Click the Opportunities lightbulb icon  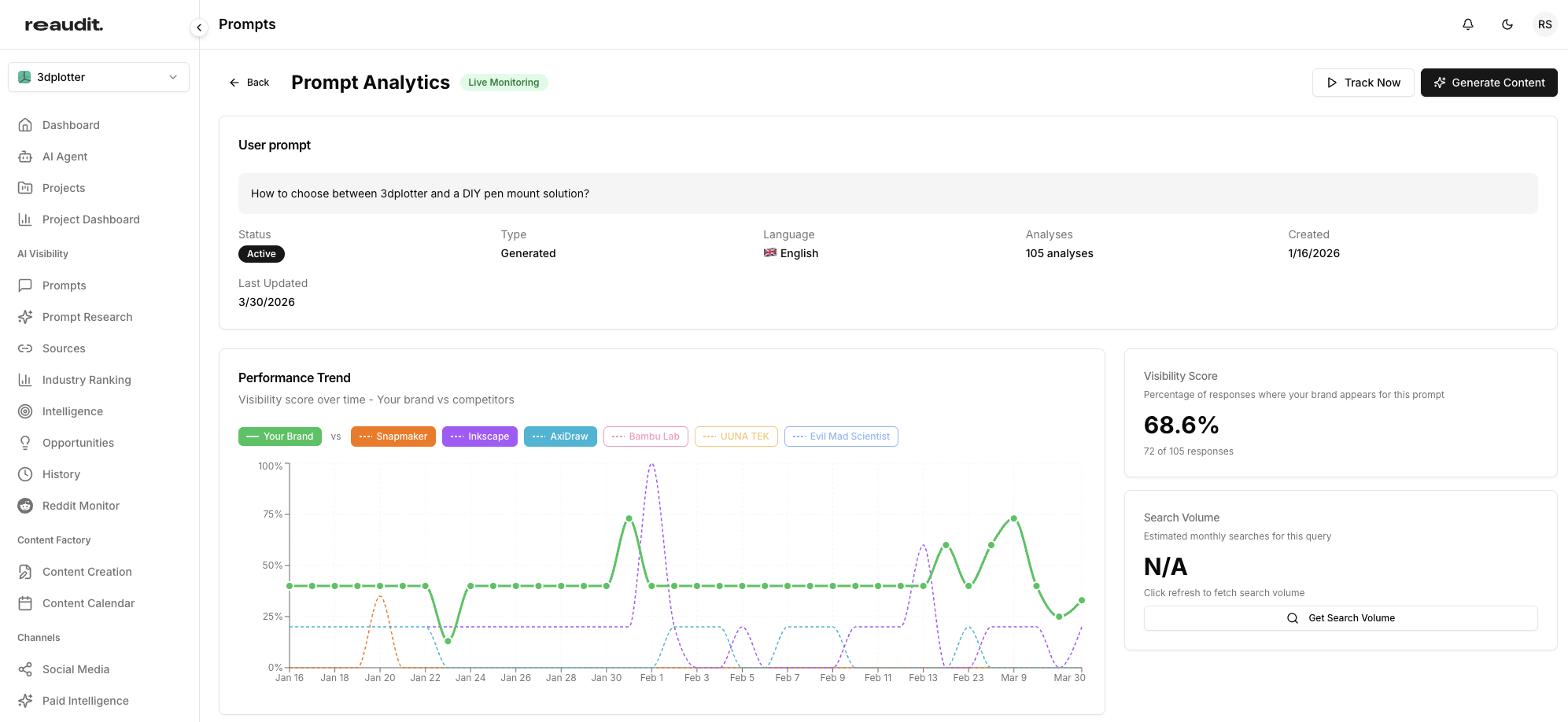pos(25,443)
